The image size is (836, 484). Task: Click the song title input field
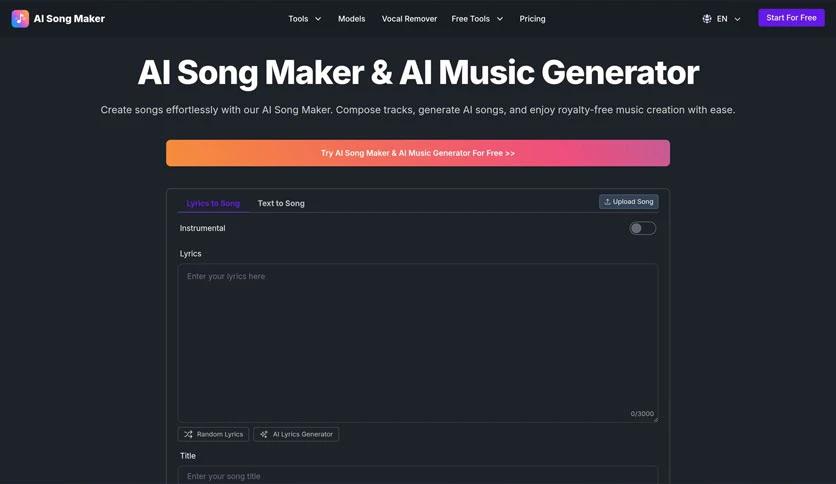pyautogui.click(x=417, y=475)
